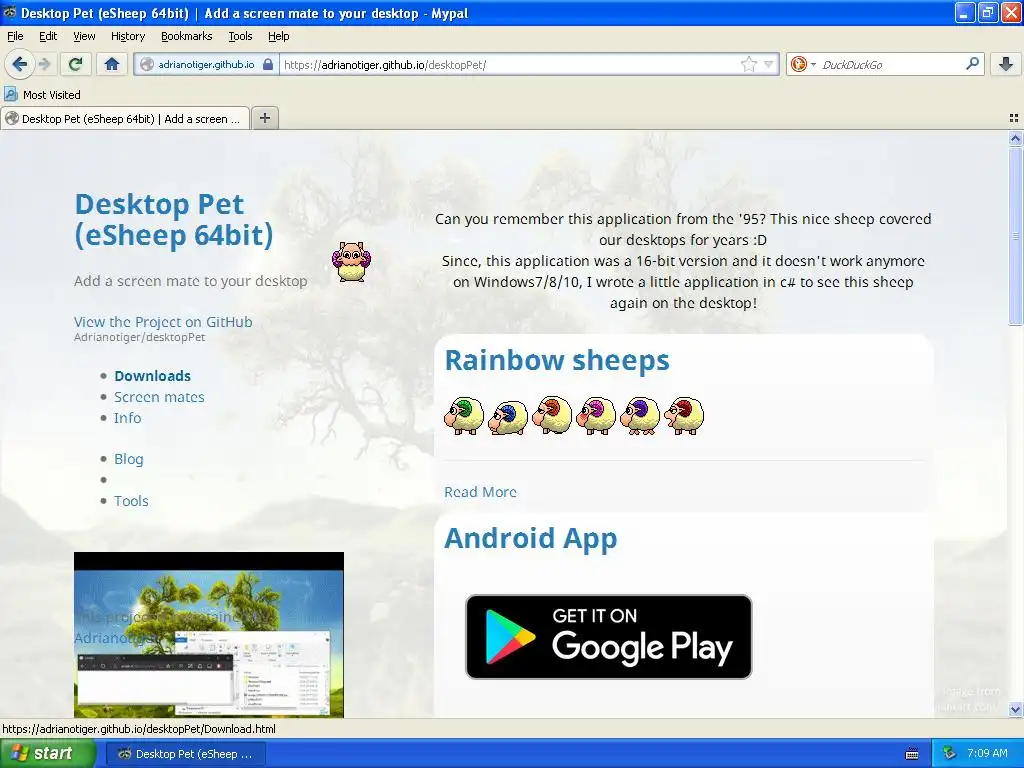Open the Tools link in page sidebar

[x=131, y=500]
